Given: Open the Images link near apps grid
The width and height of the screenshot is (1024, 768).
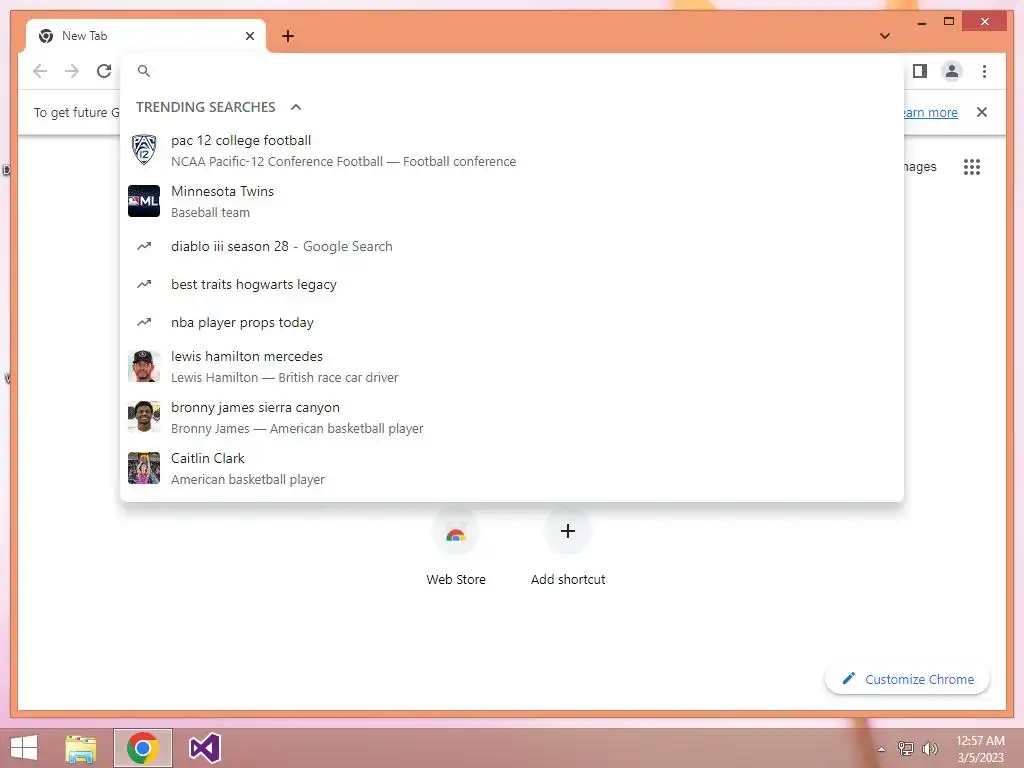Looking at the screenshot, I should tap(920, 167).
